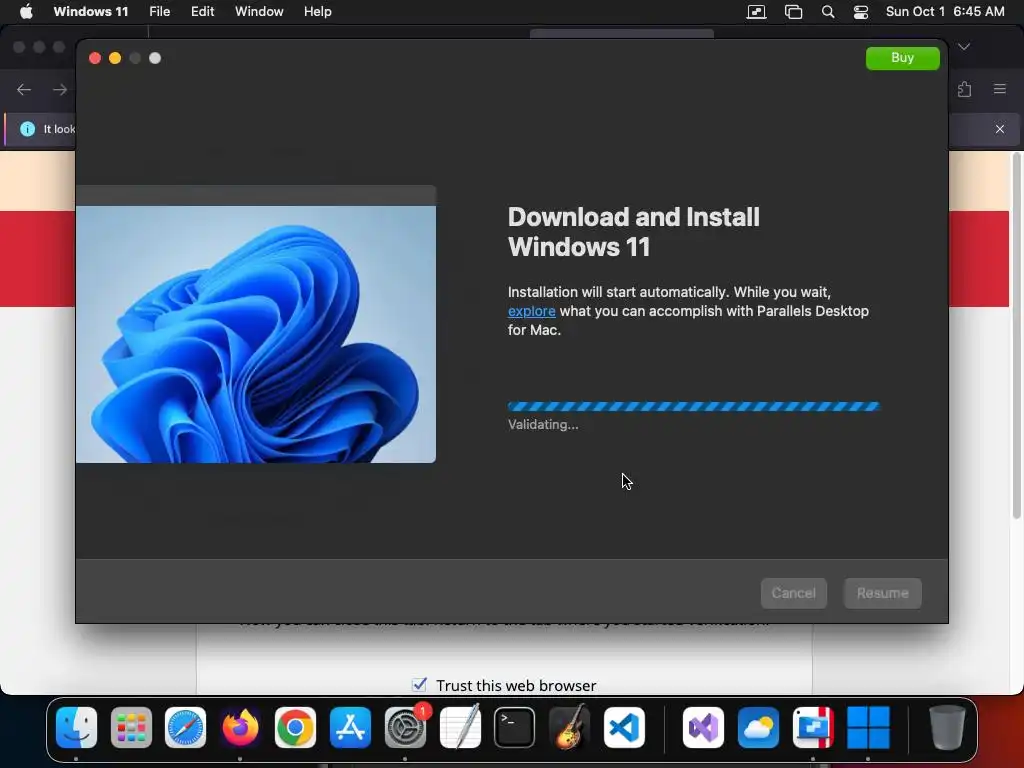This screenshot has height=768, width=1024.
Task: Minimize the Parallels installer window
Action: 115,58
